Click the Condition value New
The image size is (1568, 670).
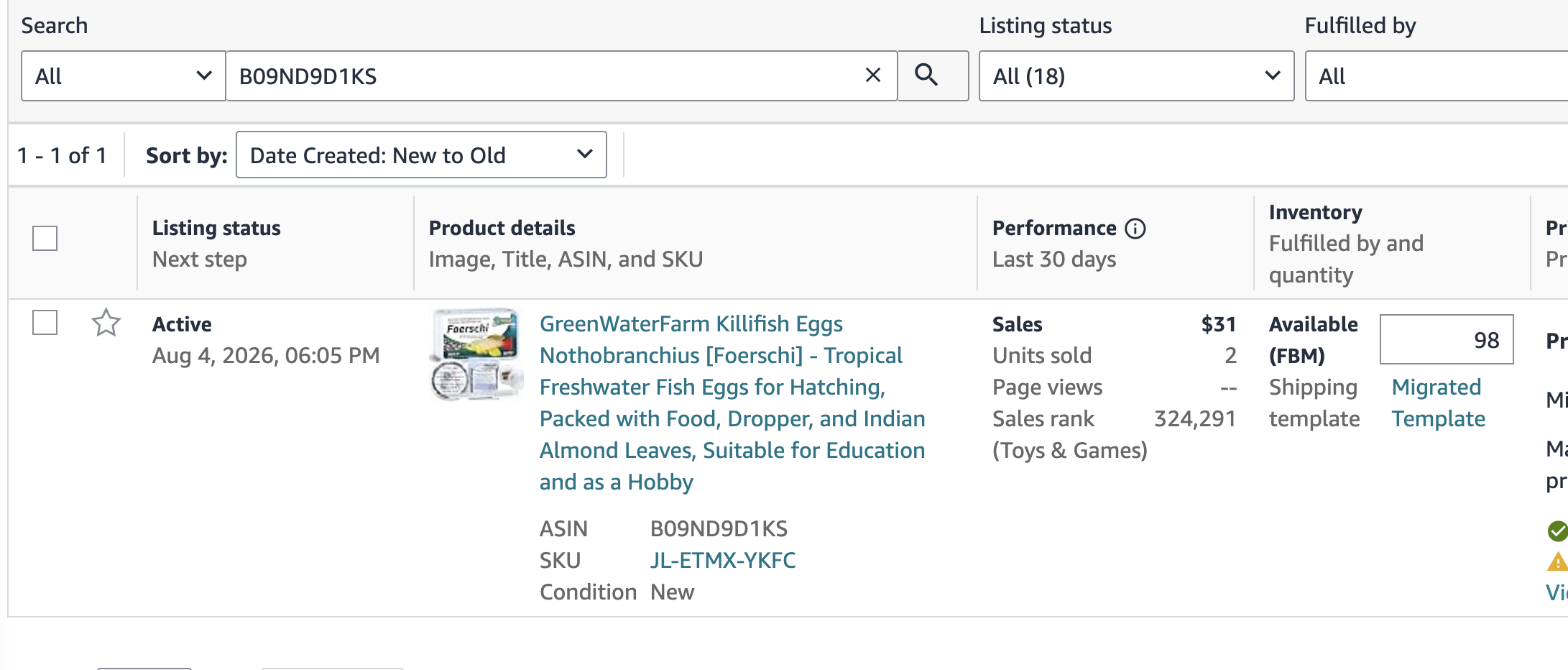[x=672, y=592]
